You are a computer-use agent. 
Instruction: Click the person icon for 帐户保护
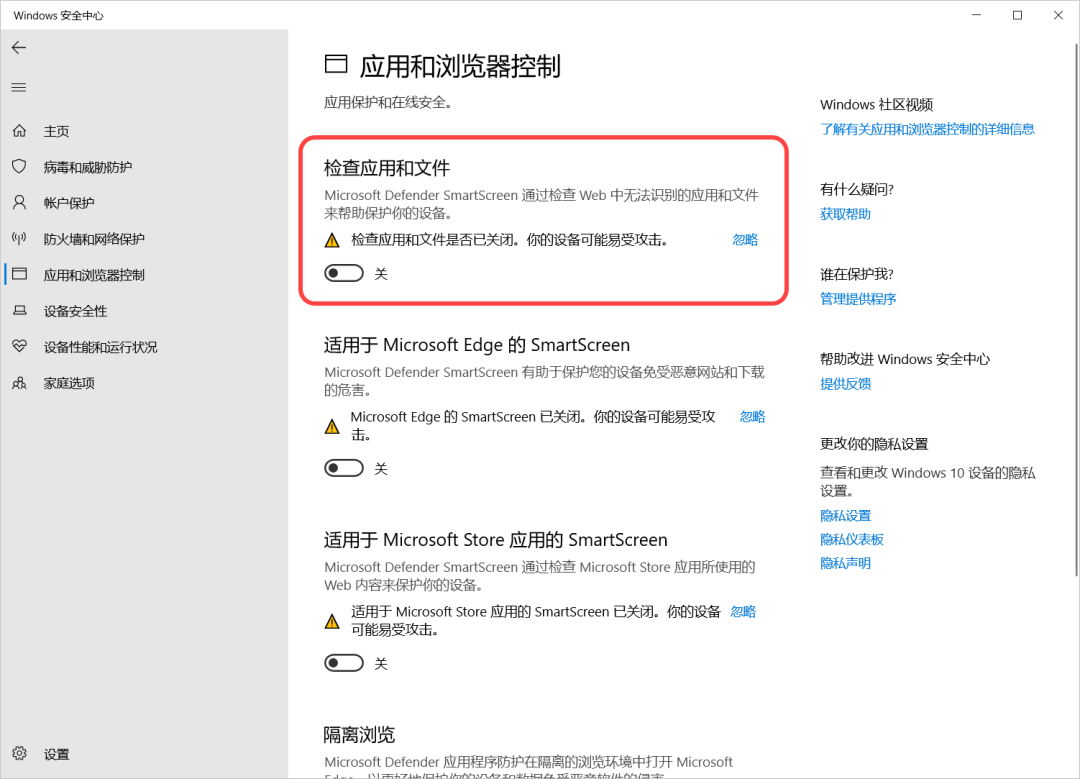pyautogui.click(x=19, y=202)
